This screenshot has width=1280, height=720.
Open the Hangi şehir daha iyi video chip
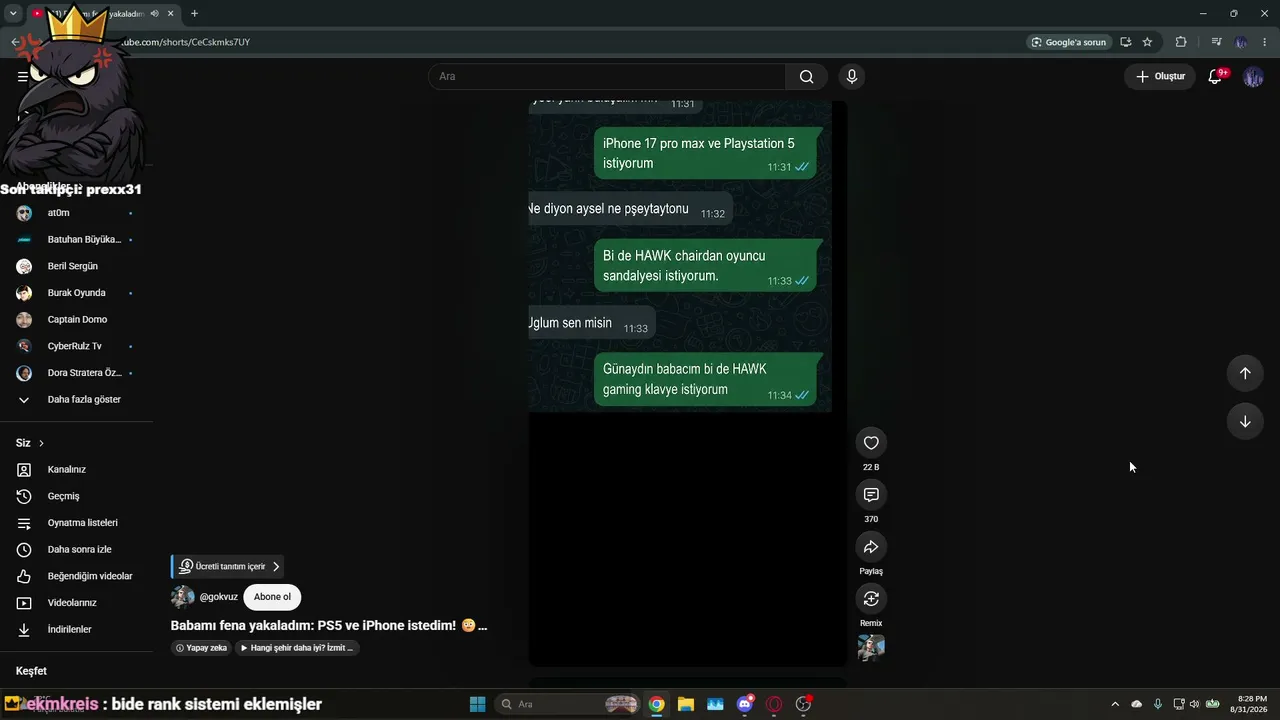coord(297,648)
